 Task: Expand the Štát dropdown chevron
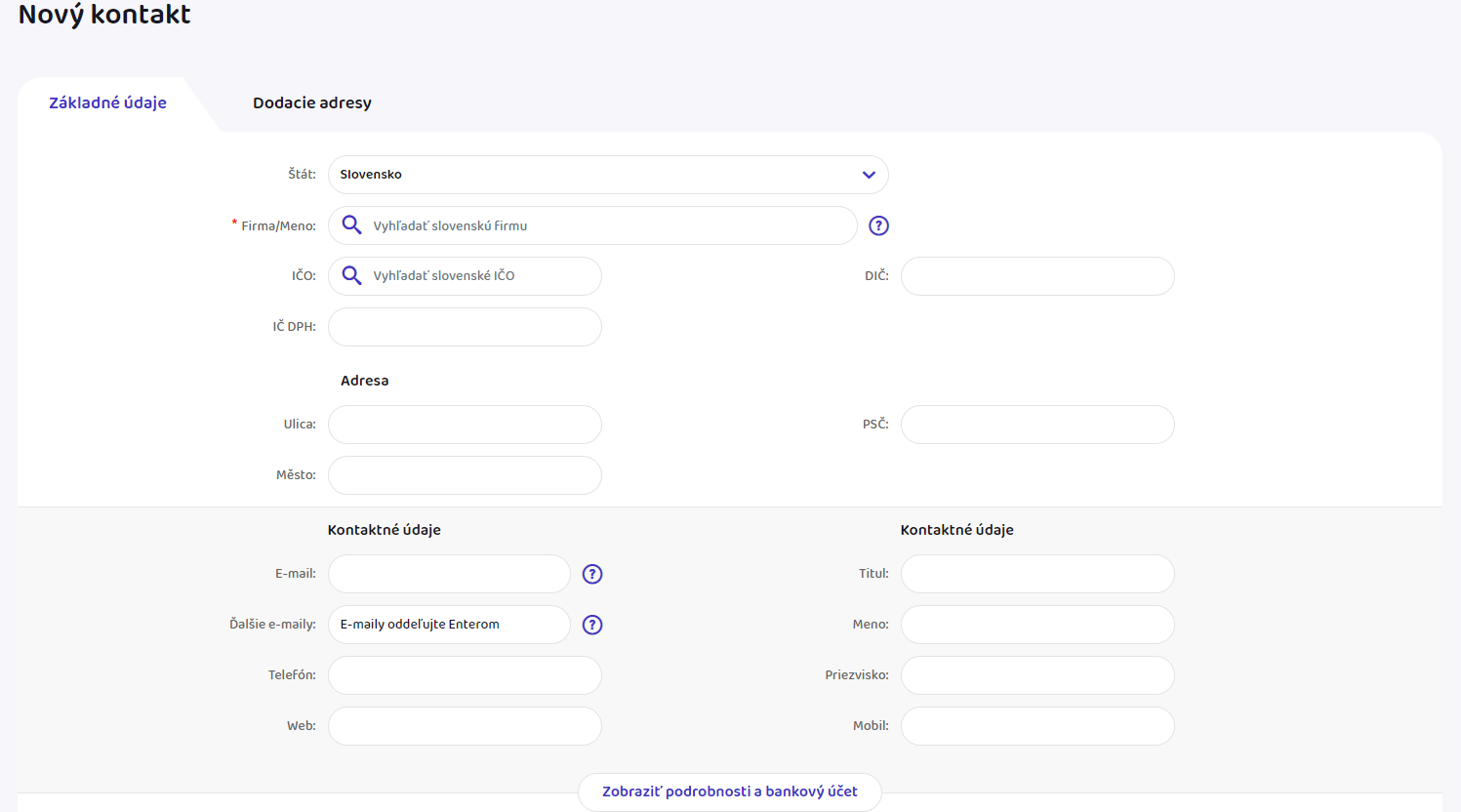[868, 175]
